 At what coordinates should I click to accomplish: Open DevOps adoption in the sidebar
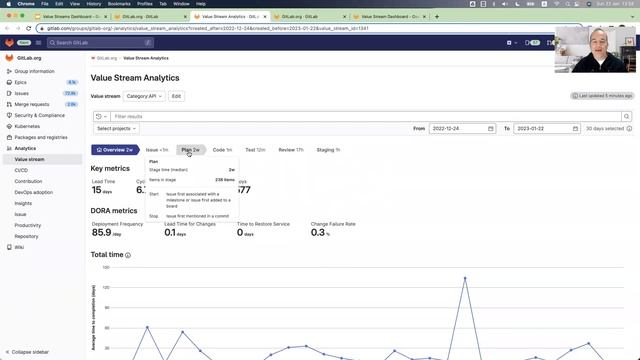(33, 192)
